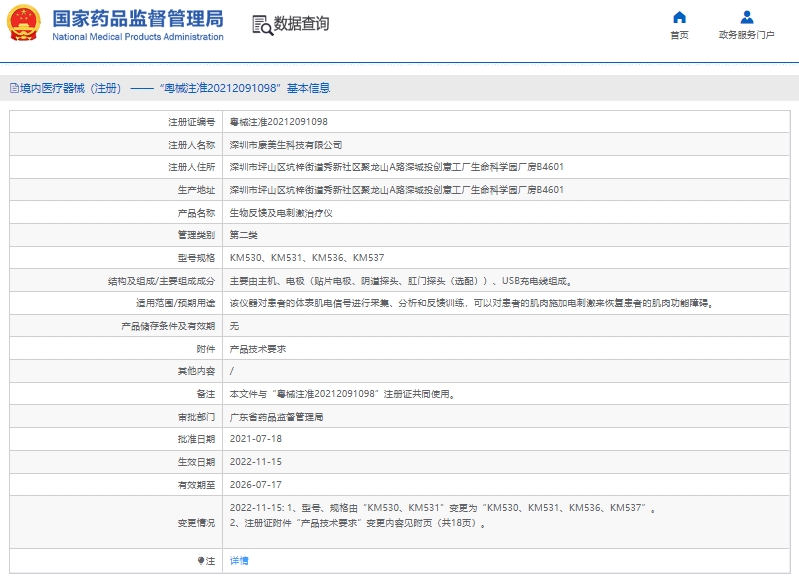Click the 产品储存条件及有效期 row label
Viewport: 799px width, 582px height.
[x=168, y=326]
